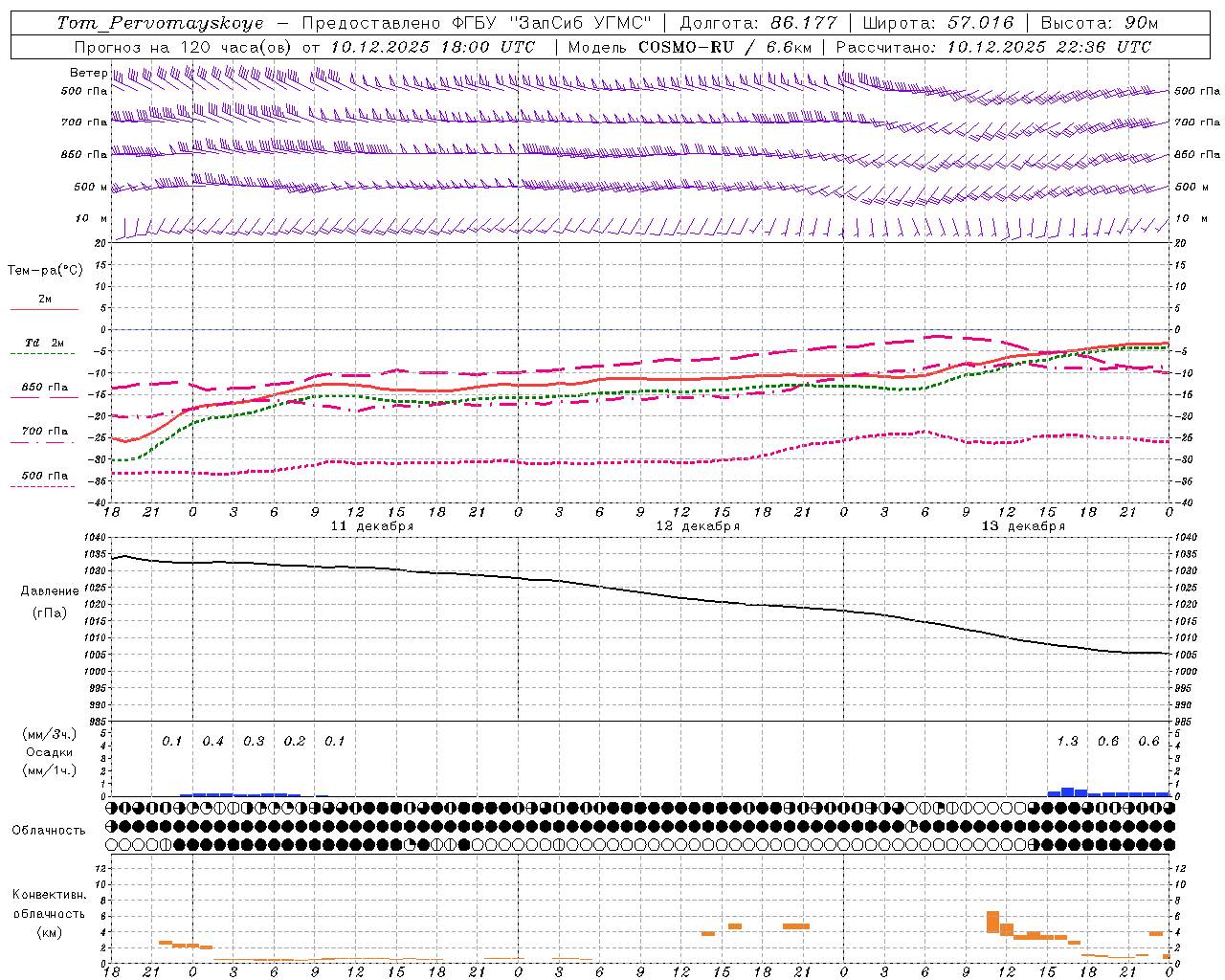Click the "13 декабря" date label
Screen dimensions: 1225x980
point(1023,526)
